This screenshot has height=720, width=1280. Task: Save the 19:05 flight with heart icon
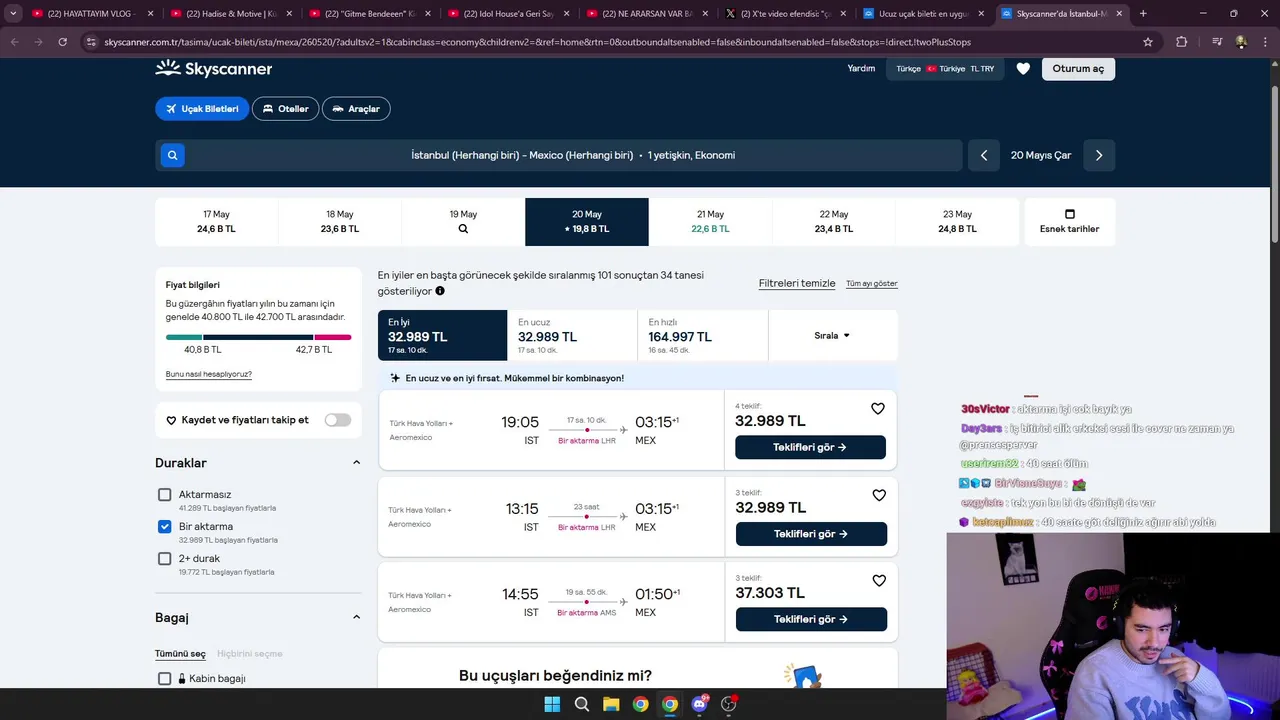878,408
